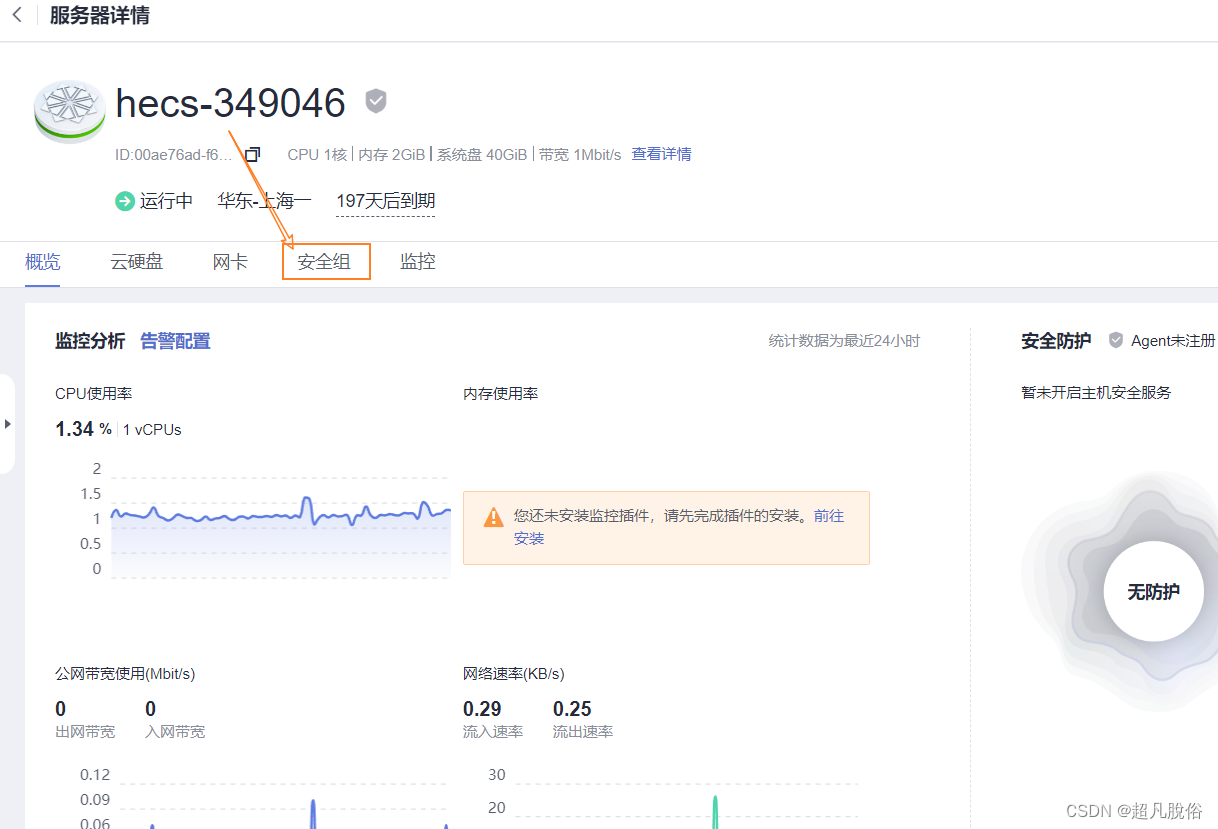Click the gray shield icon beside Agent未注册

(1115, 339)
